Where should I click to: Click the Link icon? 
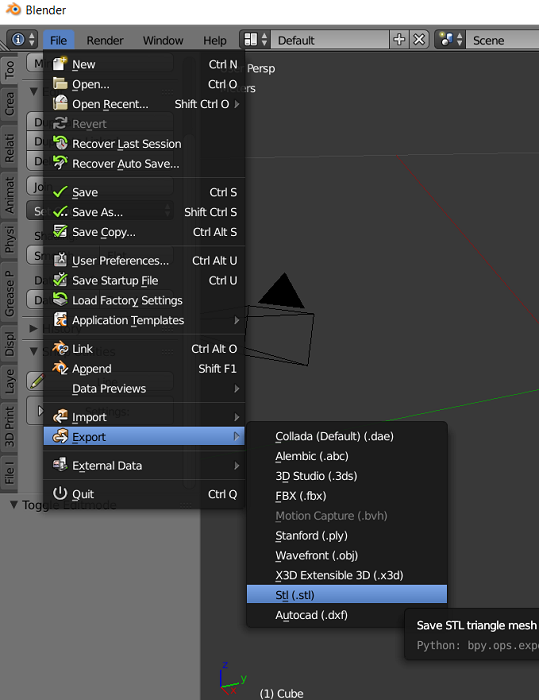60,348
